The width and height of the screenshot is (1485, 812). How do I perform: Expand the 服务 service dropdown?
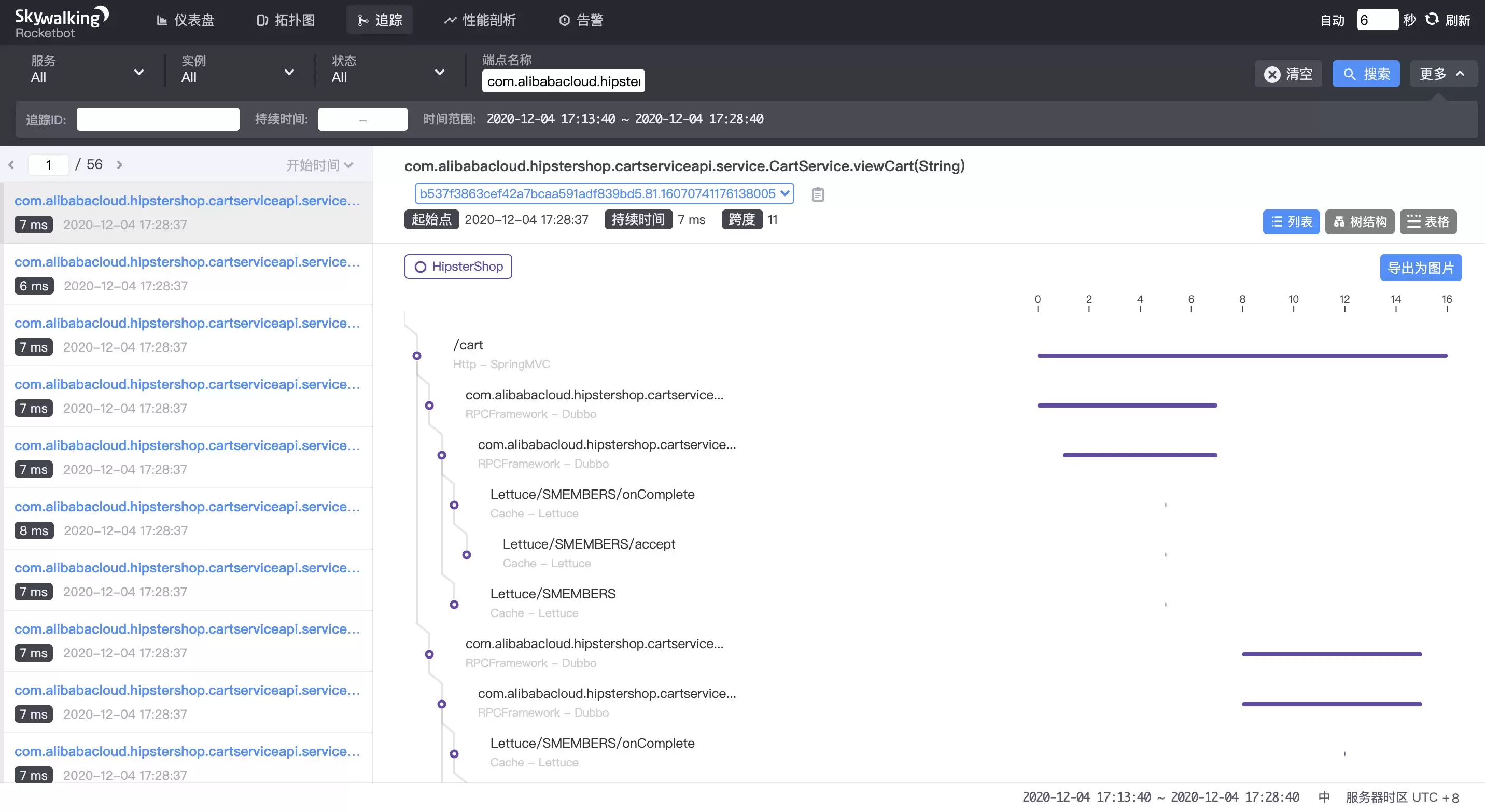(87, 69)
